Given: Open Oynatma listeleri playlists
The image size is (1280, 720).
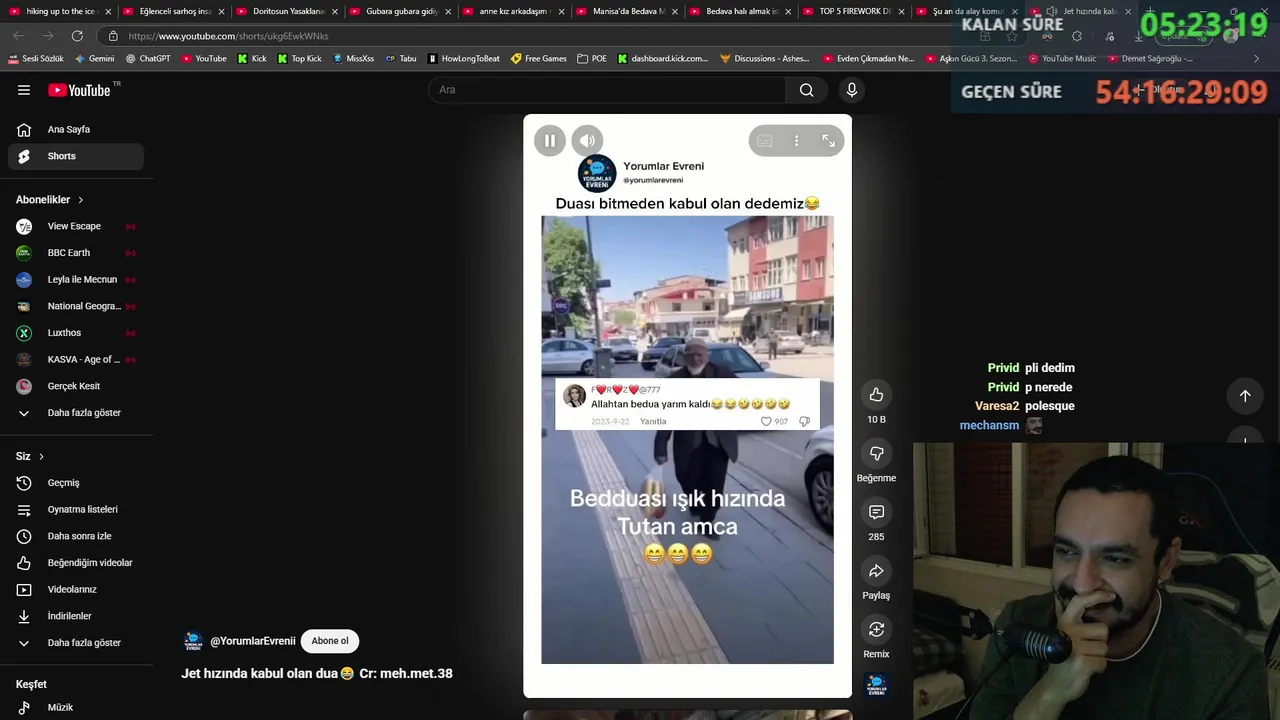Looking at the screenshot, I should click(76, 509).
